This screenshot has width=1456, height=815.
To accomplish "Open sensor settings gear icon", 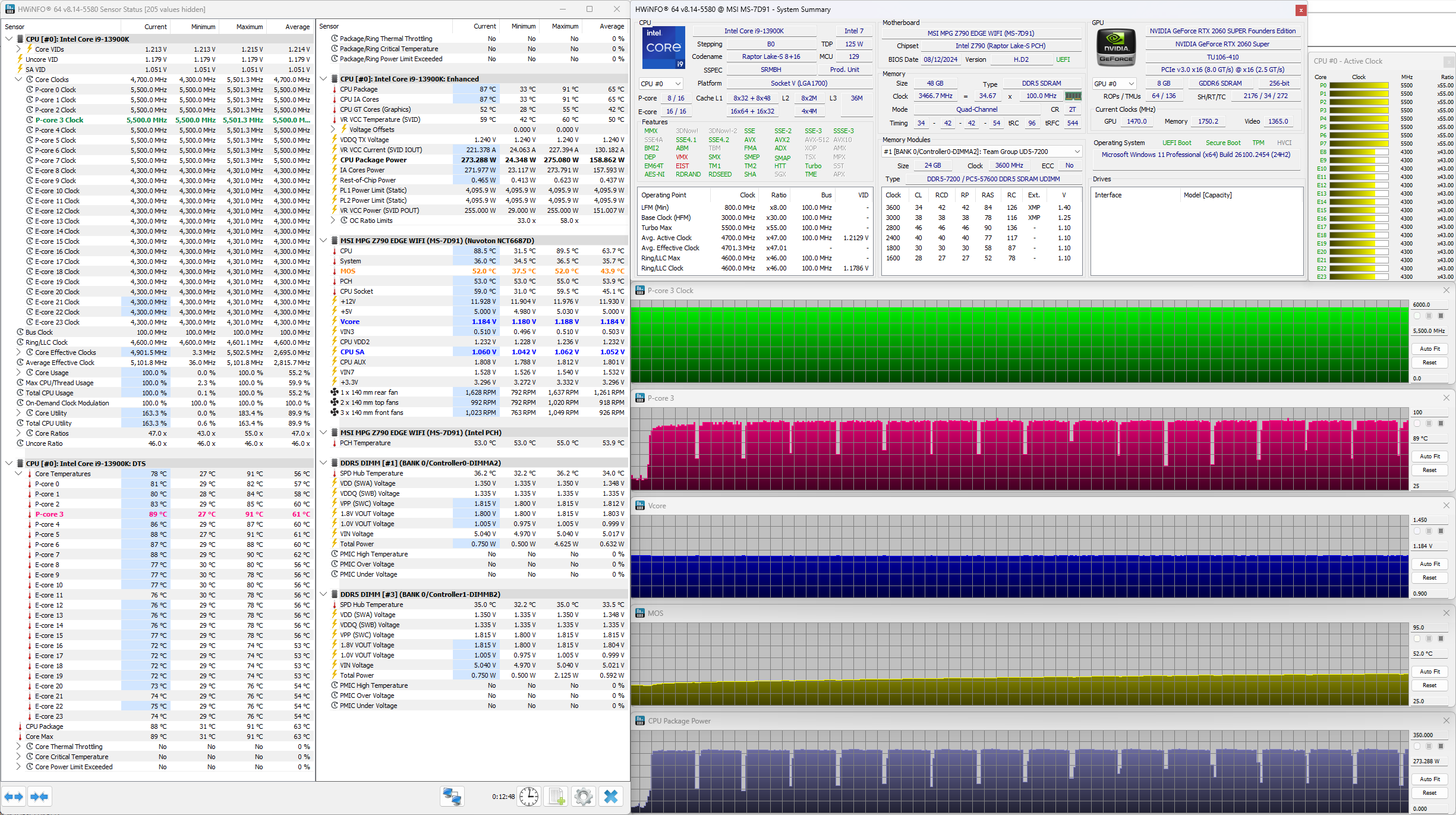I will coord(584,797).
